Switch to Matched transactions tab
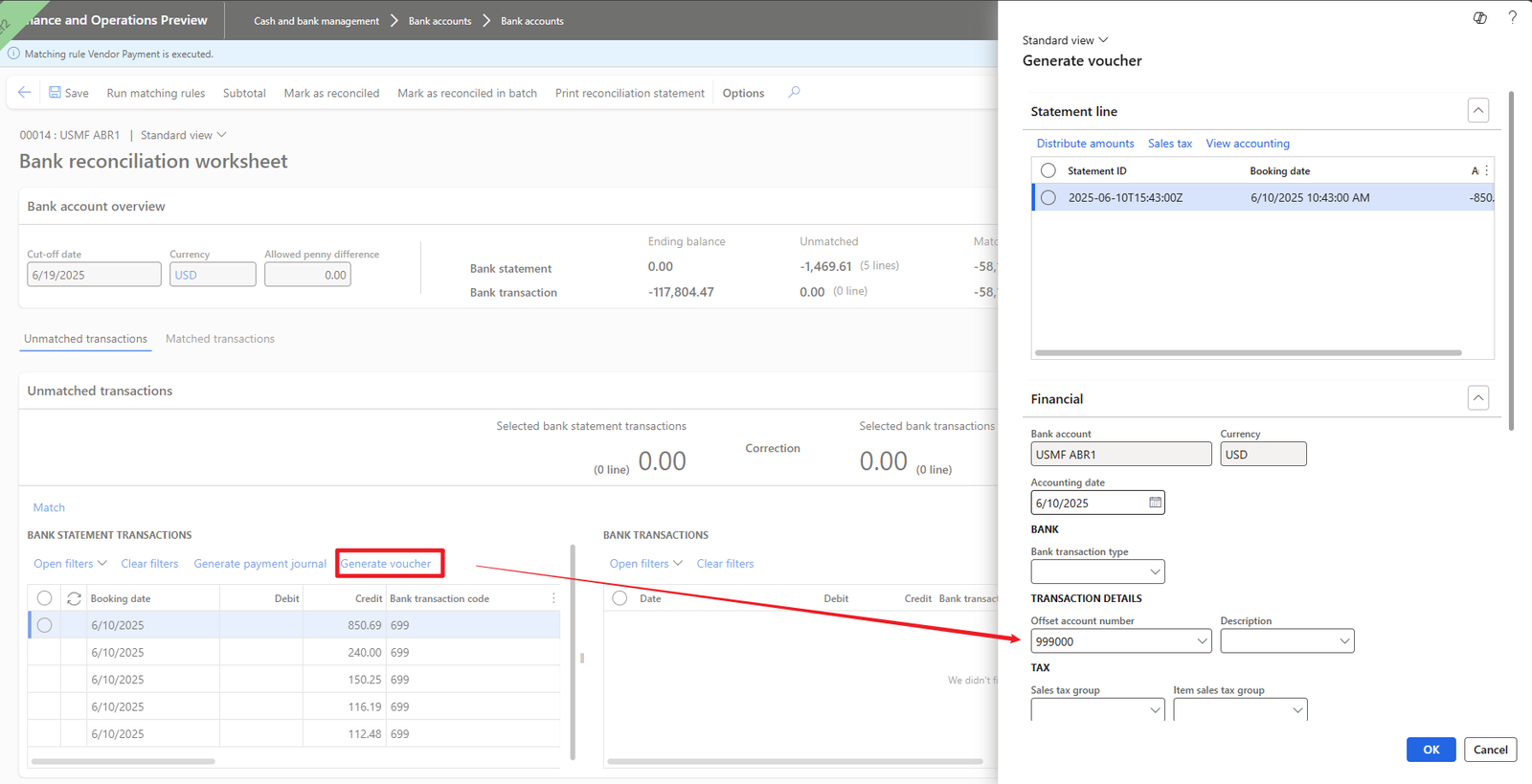1532x784 pixels. pos(220,339)
